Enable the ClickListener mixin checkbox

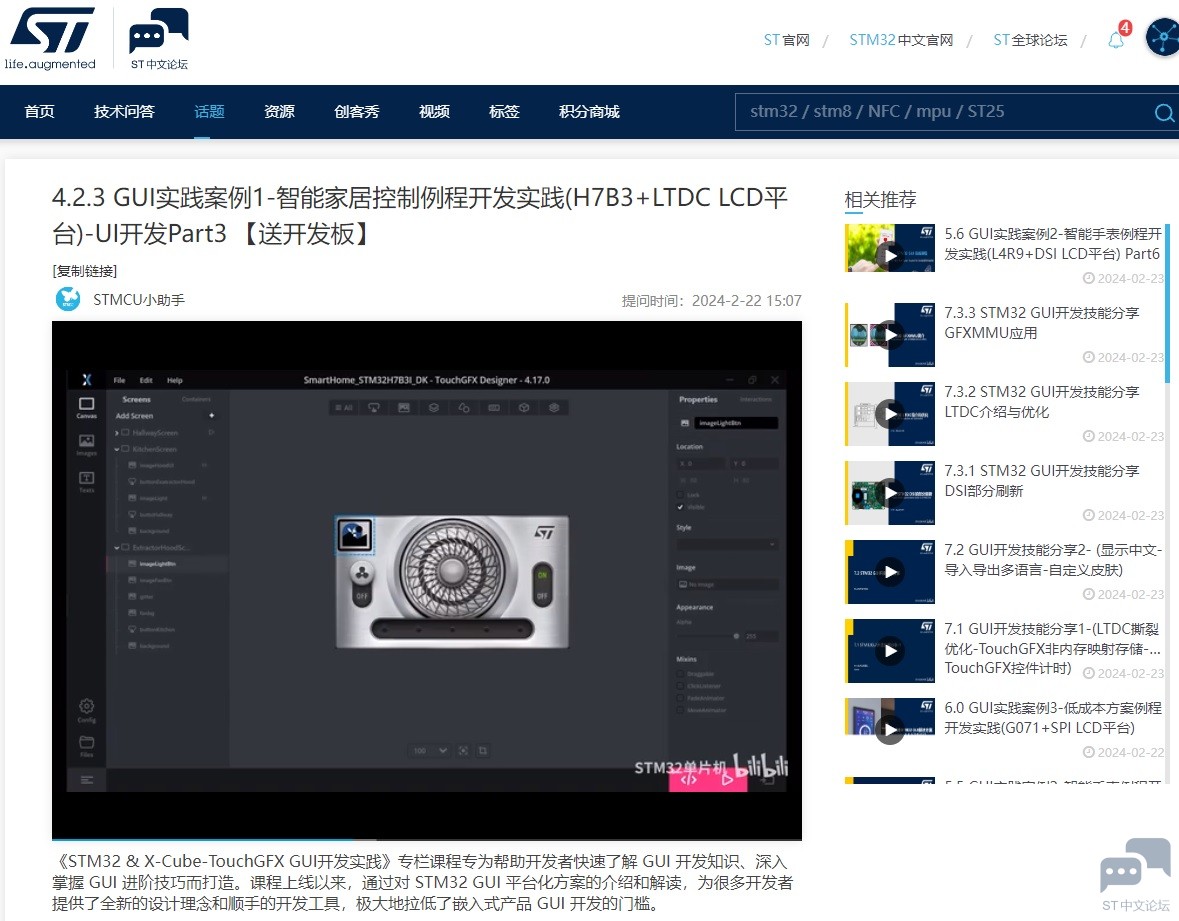tap(680, 686)
